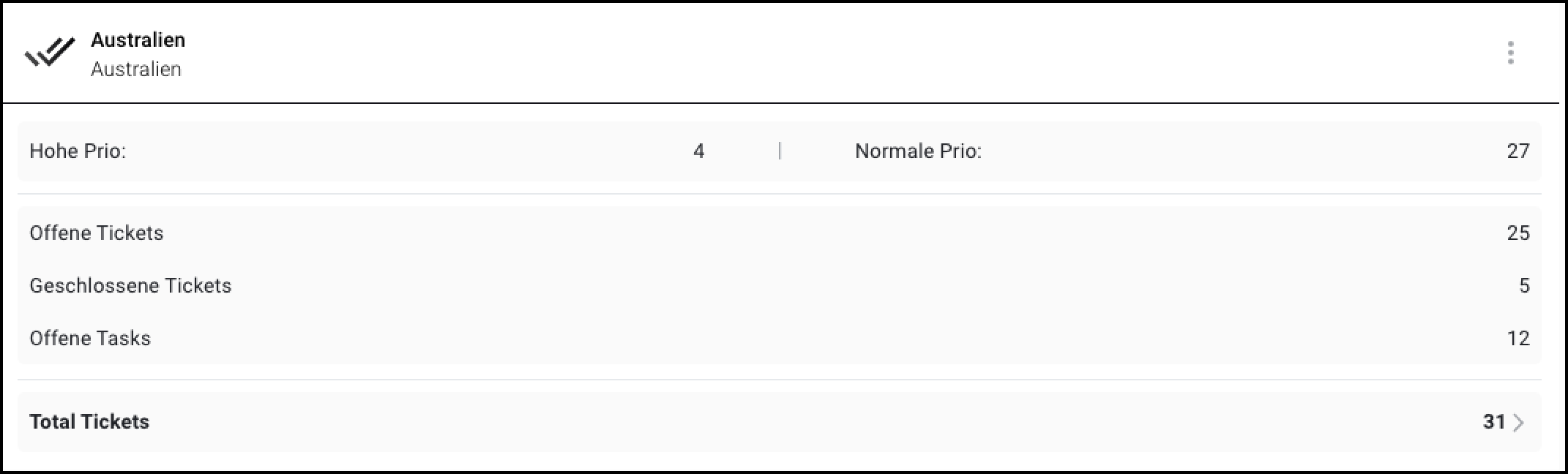Click the gray Australien subtitle

click(x=135, y=69)
